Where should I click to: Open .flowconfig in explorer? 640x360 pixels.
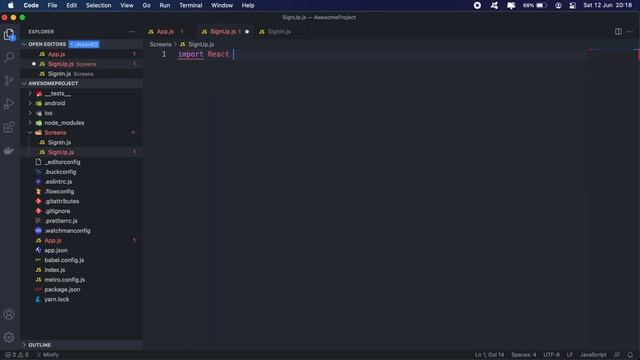pyautogui.click(x=59, y=191)
